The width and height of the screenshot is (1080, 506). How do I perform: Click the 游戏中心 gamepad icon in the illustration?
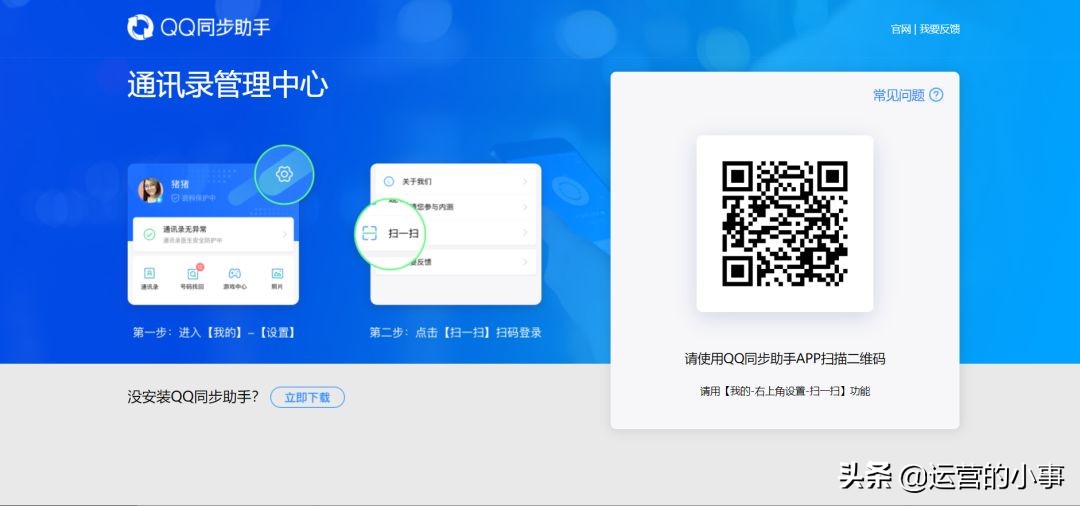pyautogui.click(x=235, y=273)
